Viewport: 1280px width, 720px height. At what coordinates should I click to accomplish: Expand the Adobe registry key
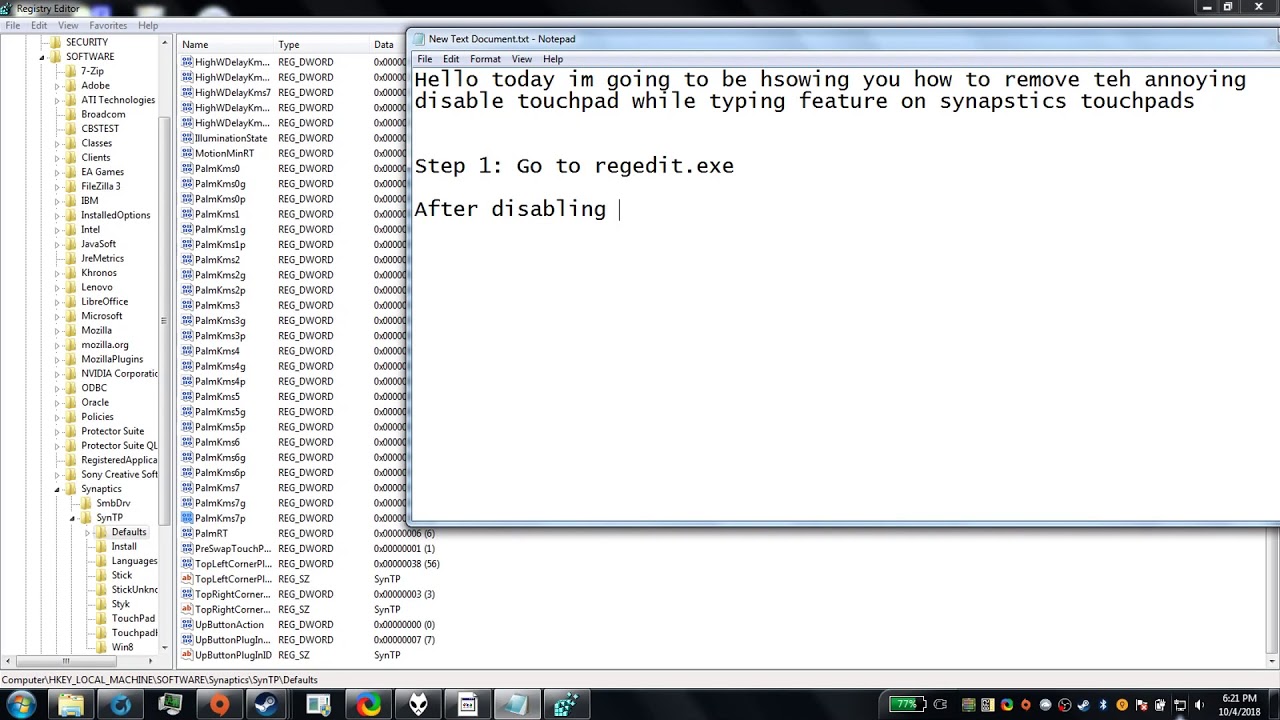pyautogui.click(x=57, y=86)
